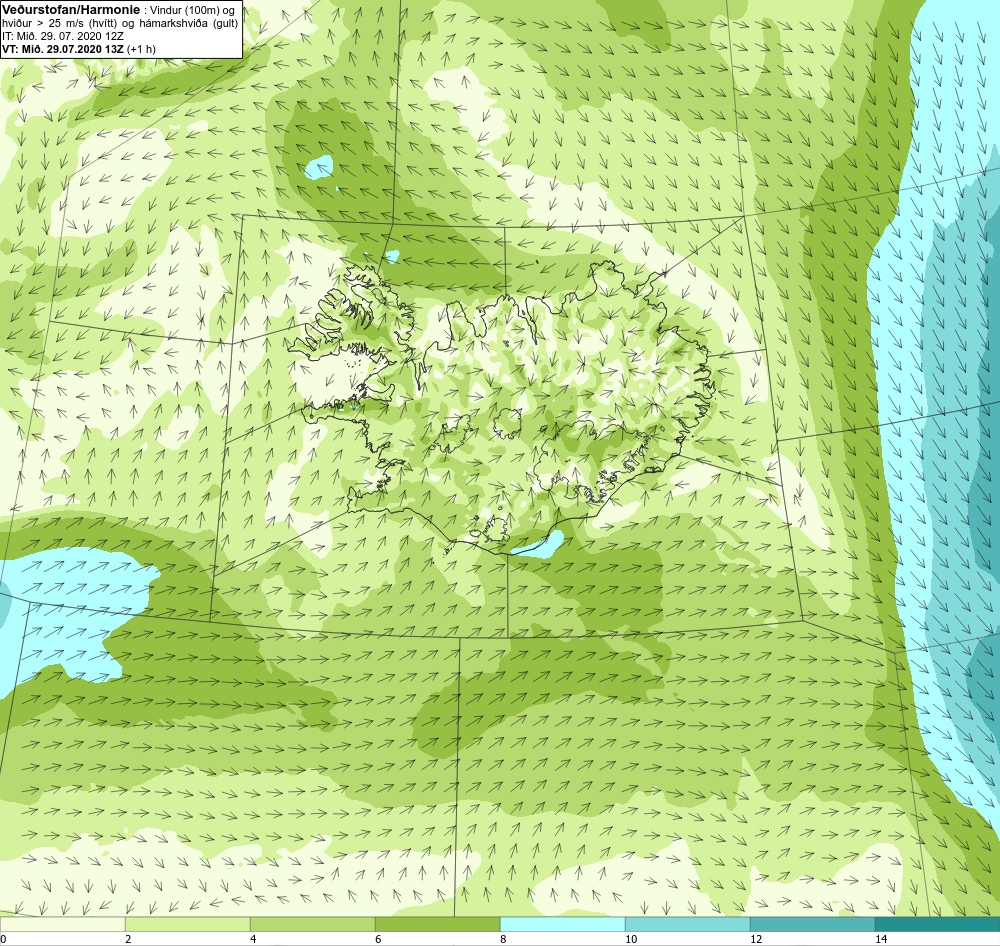The width and height of the screenshot is (1000, 946).
Task: Click the scale label '8'
Action: [503, 939]
